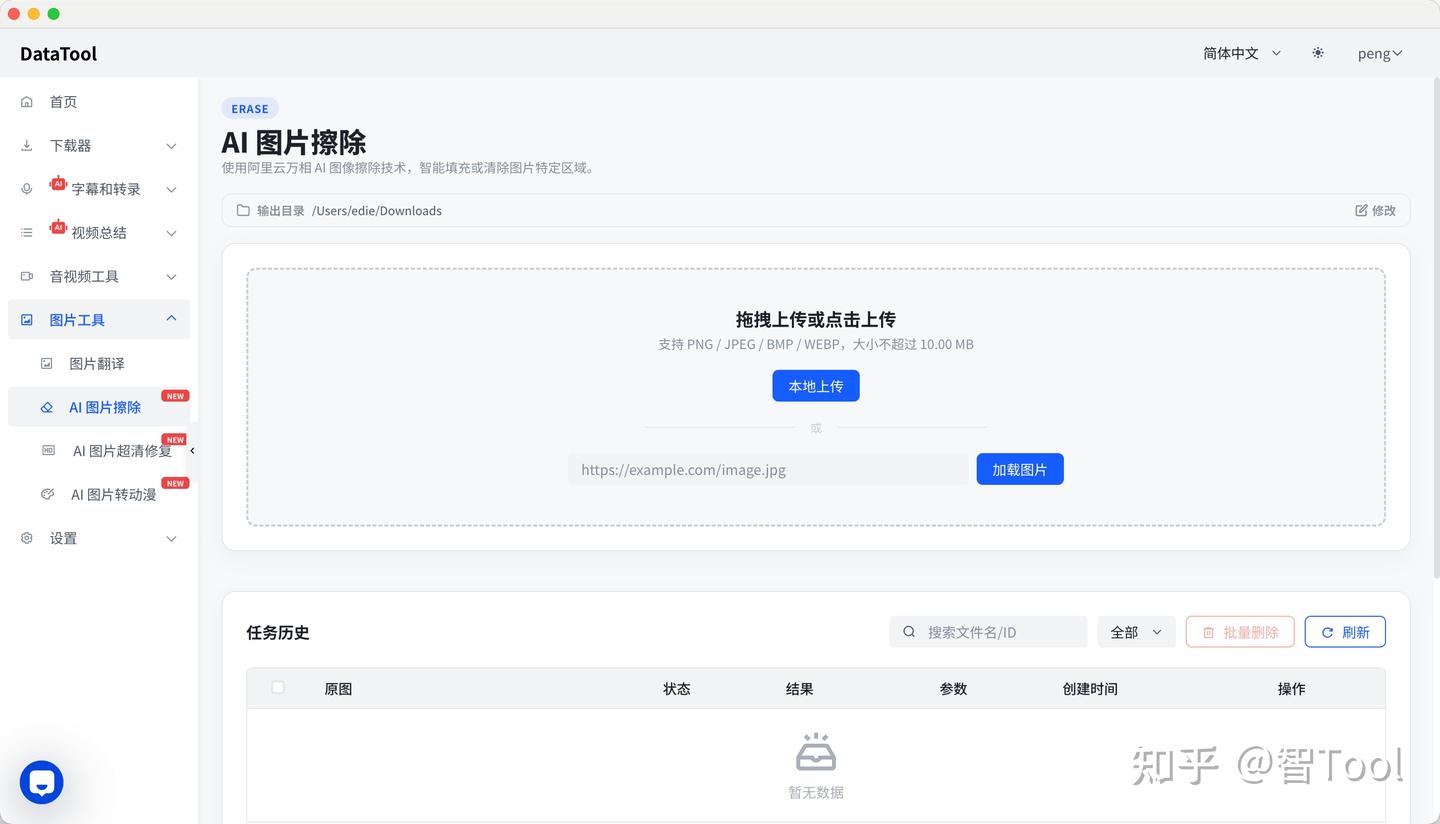Expand the 音视频工具 menu chevron
The width and height of the screenshot is (1440, 824).
(x=171, y=277)
